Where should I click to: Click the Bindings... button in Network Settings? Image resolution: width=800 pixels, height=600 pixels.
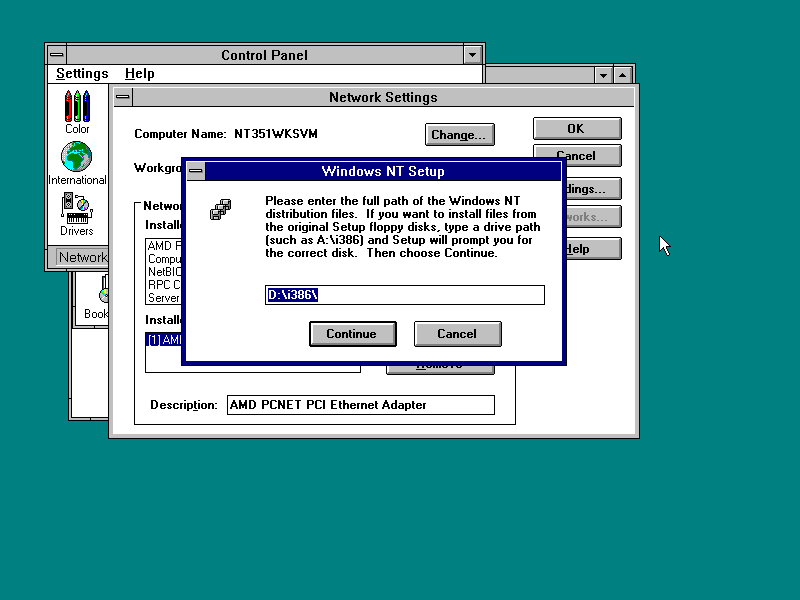[x=593, y=189]
